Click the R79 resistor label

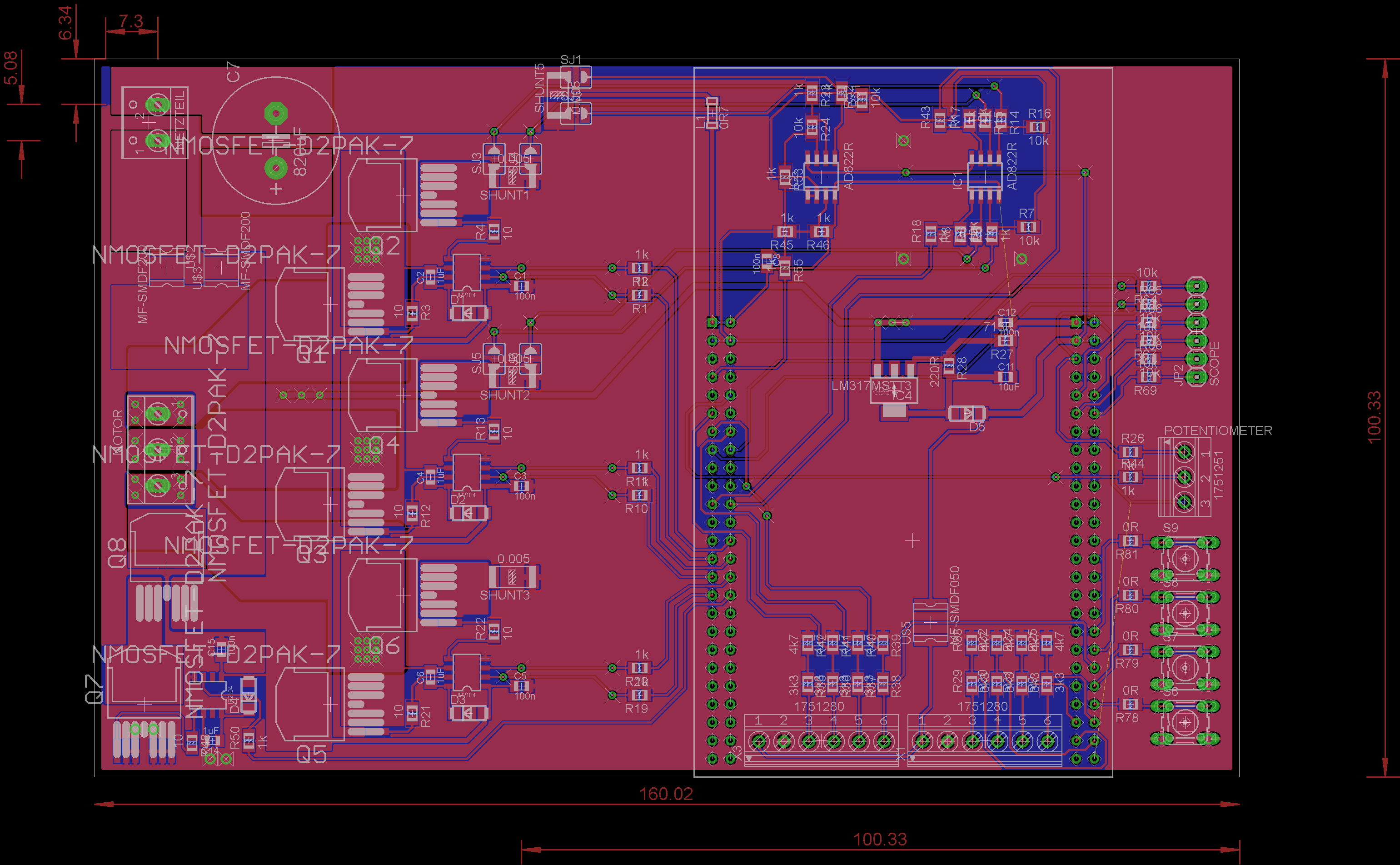pyautogui.click(x=1126, y=663)
